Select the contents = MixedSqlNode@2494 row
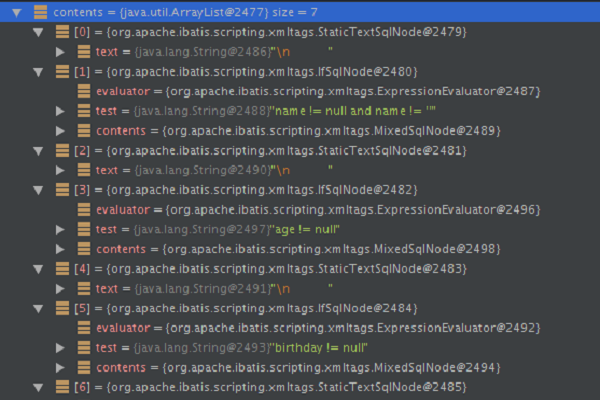This screenshot has width=600, height=400. click(300, 367)
